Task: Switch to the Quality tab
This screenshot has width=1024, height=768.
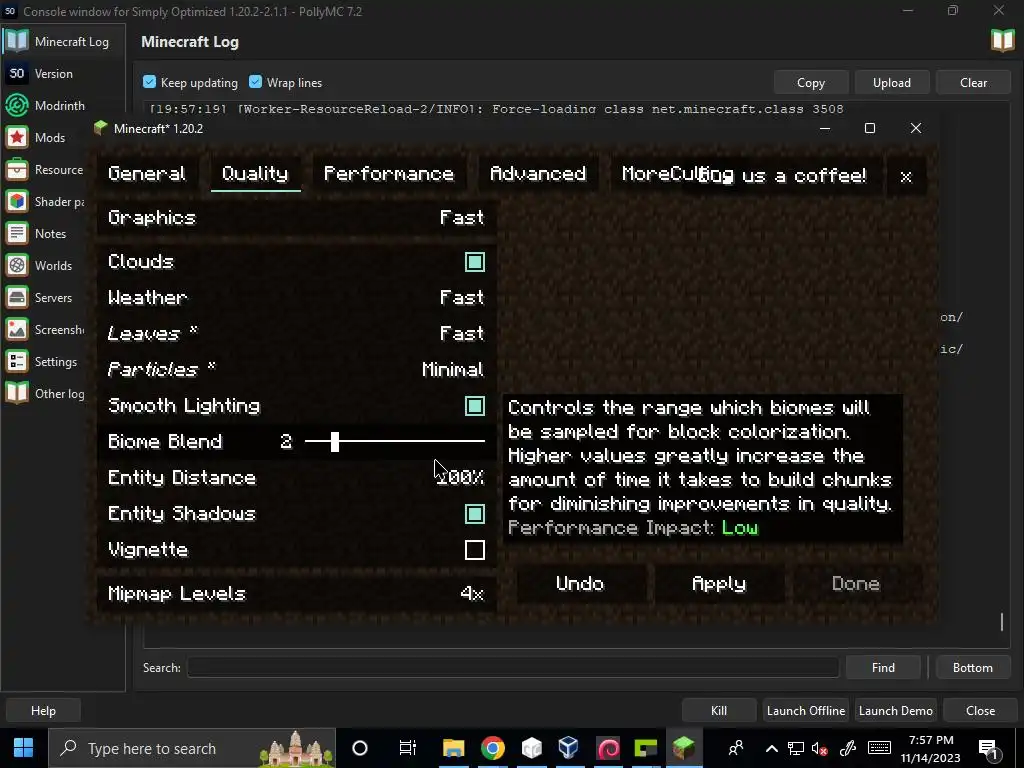Action: 255,174
